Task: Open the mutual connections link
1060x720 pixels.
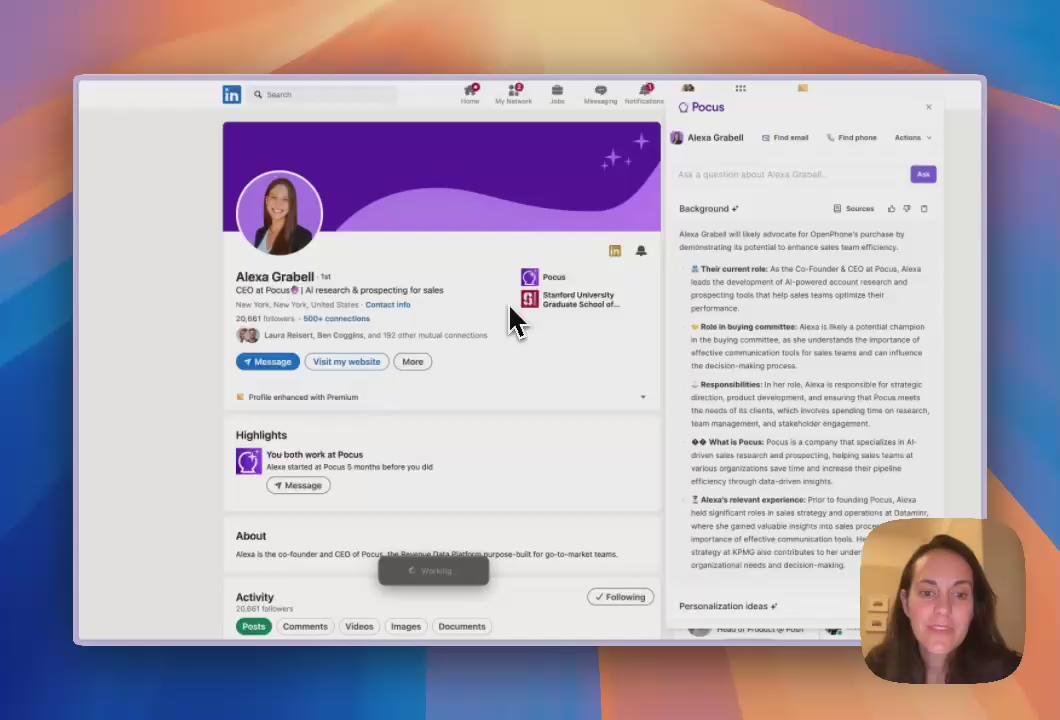Action: click(362, 335)
